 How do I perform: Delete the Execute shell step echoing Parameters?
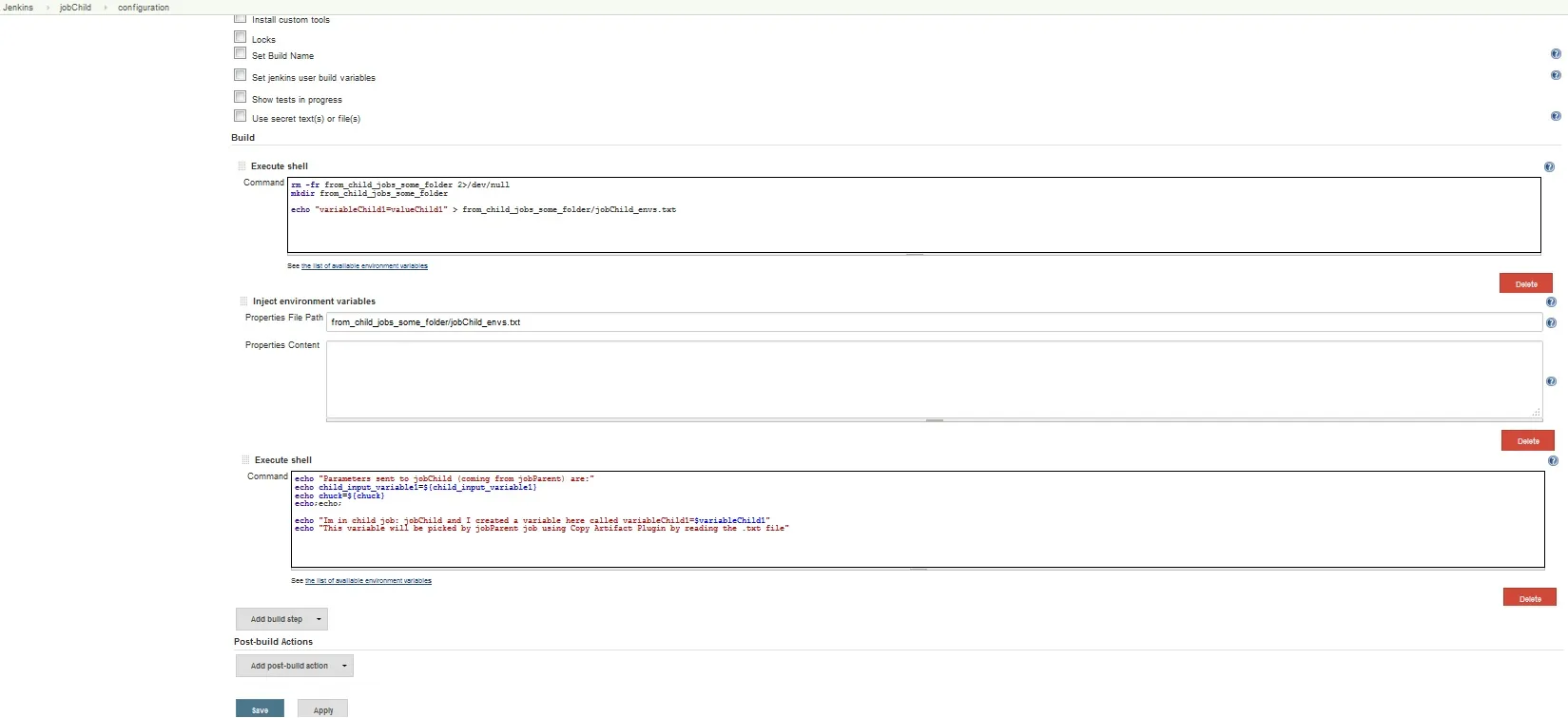tap(1530, 598)
